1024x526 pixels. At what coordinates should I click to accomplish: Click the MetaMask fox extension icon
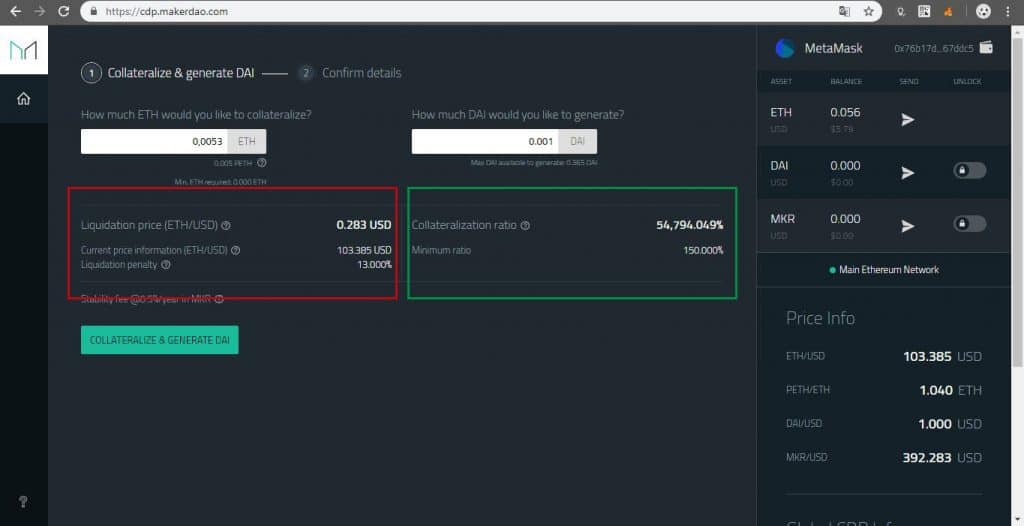coord(948,11)
